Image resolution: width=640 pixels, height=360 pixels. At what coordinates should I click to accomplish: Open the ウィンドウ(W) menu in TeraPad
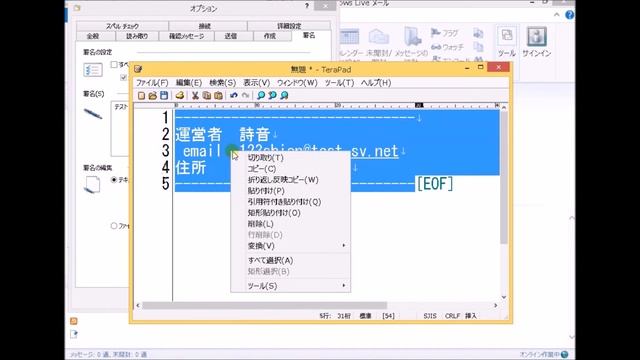(x=297, y=83)
